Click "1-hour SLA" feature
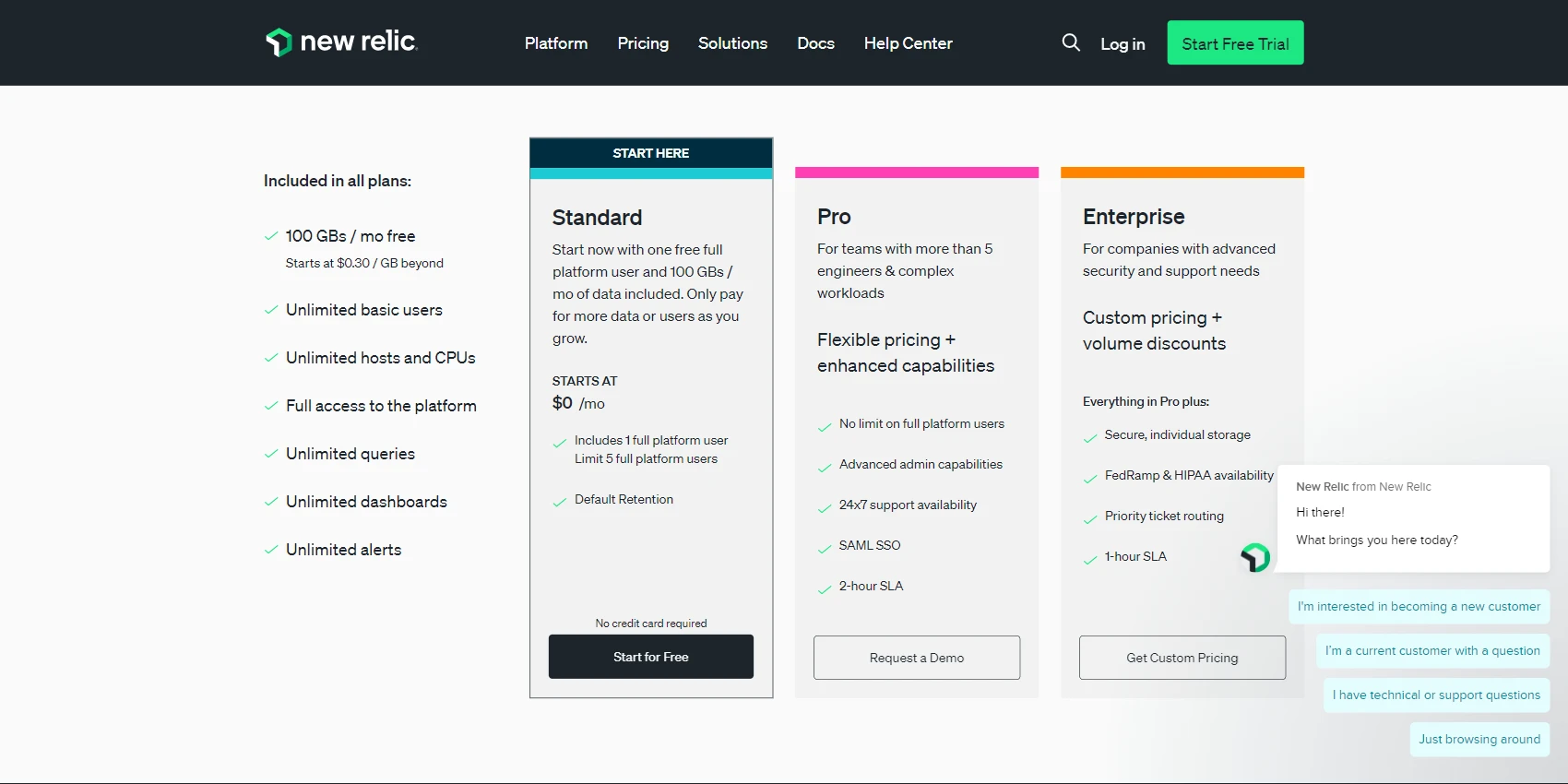 pos(1135,557)
